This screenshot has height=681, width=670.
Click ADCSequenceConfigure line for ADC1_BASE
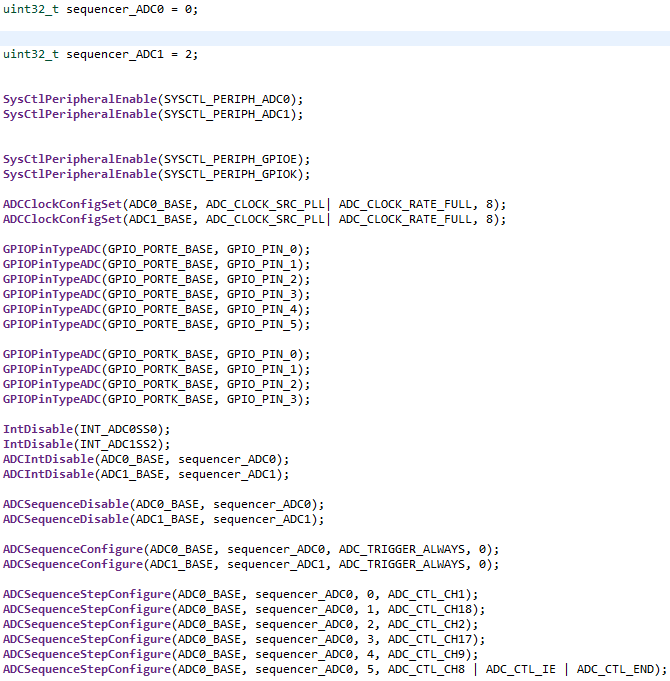tap(251, 564)
